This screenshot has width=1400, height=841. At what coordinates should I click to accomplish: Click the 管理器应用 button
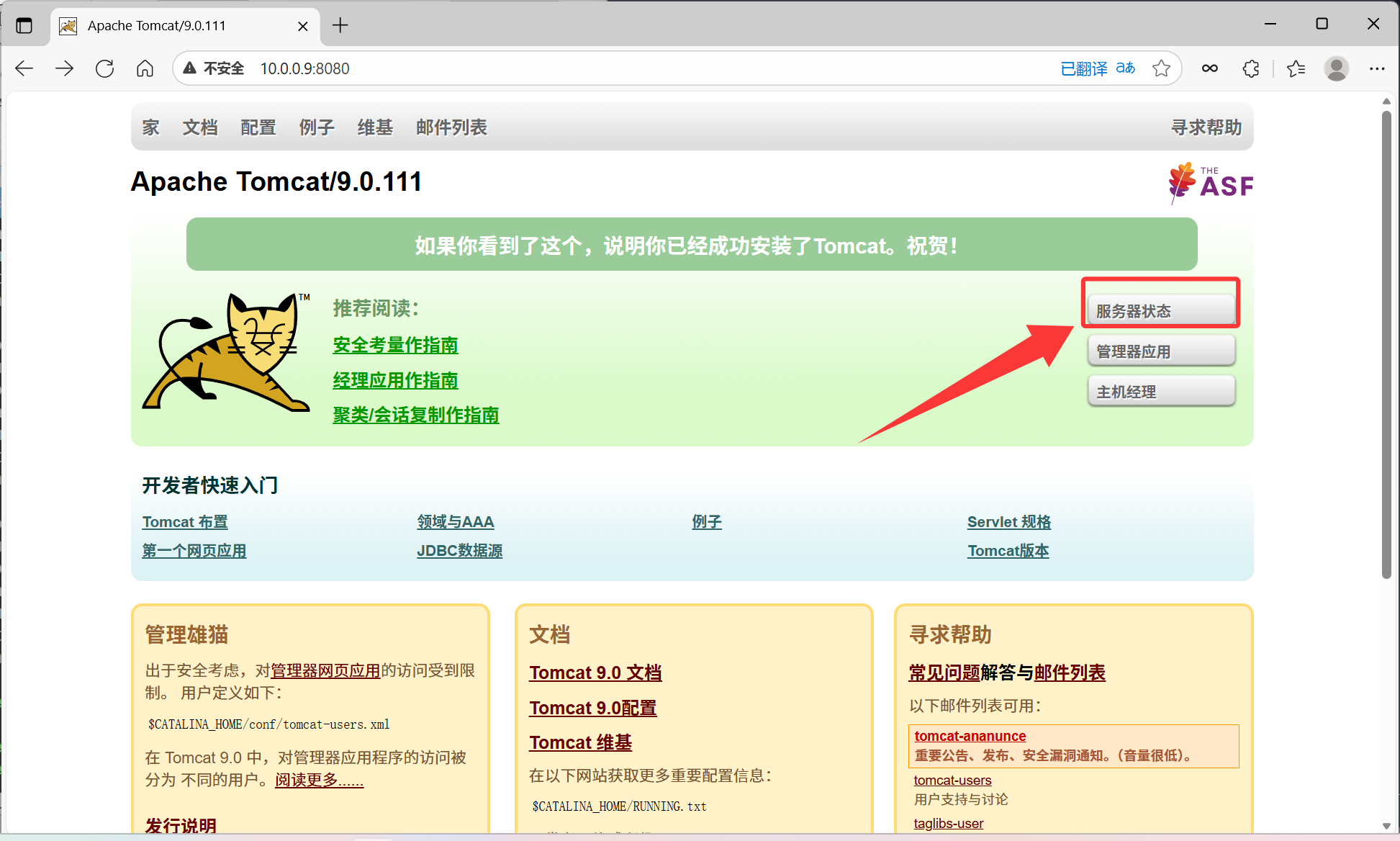pos(1161,351)
